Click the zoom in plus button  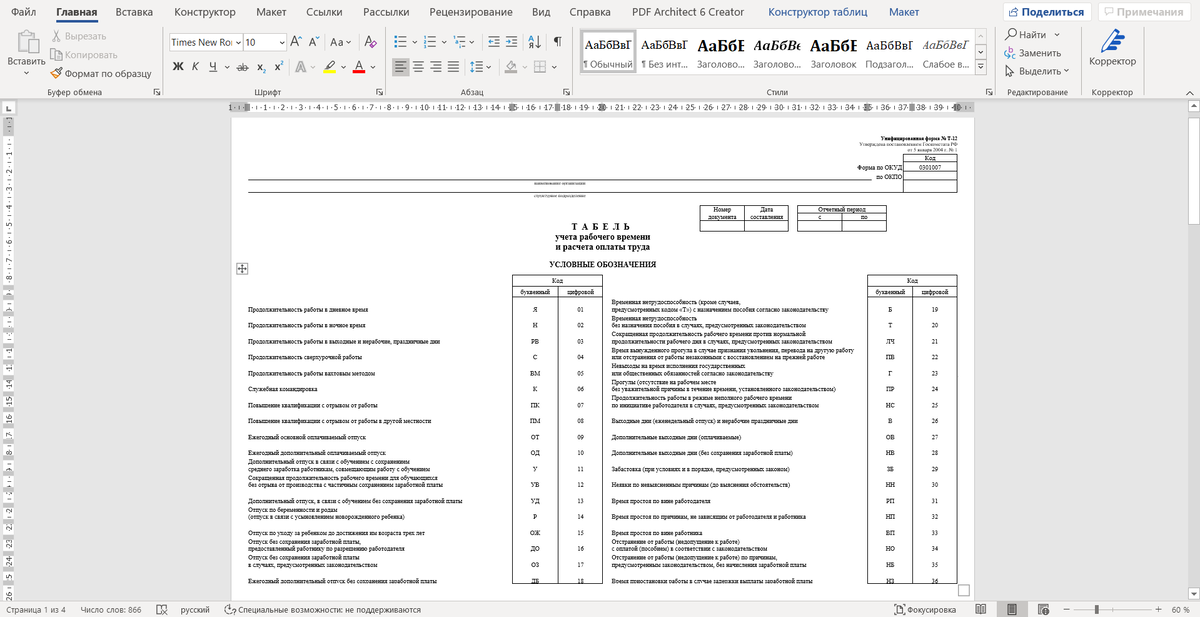coord(1159,609)
